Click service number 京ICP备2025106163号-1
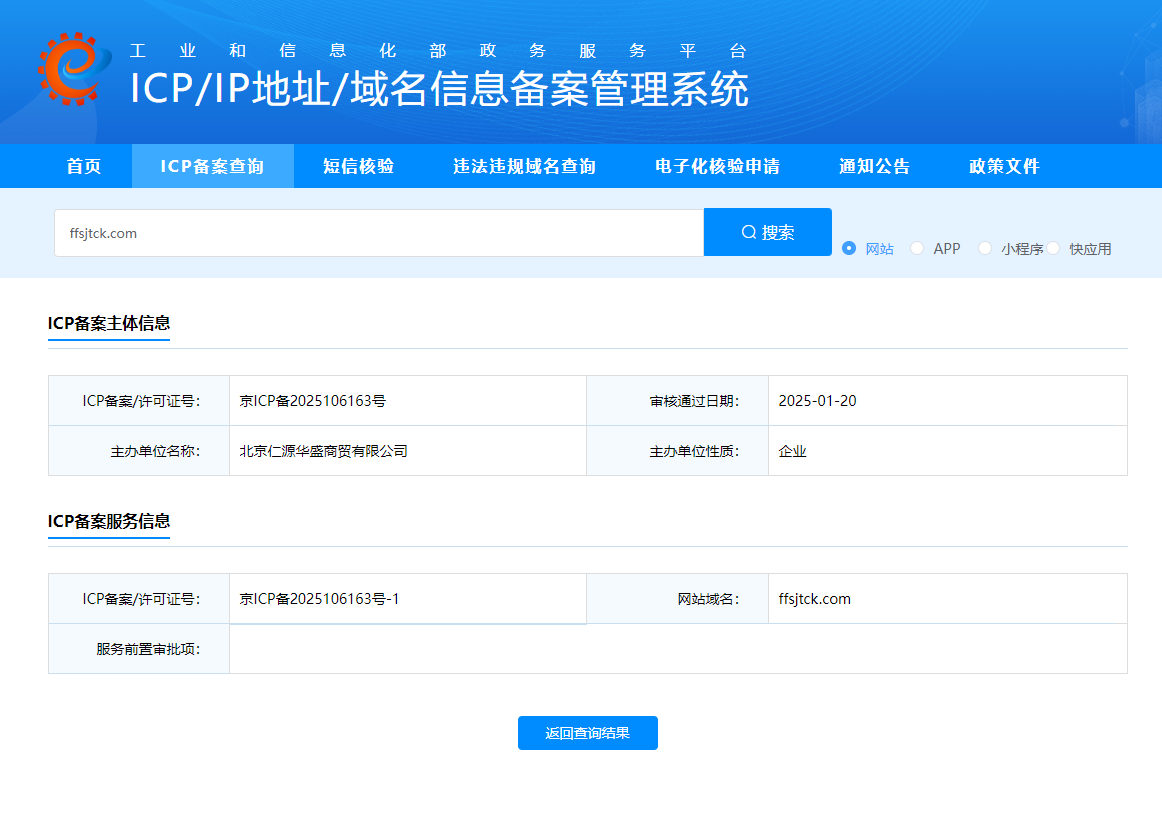This screenshot has width=1162, height=818. [x=319, y=599]
